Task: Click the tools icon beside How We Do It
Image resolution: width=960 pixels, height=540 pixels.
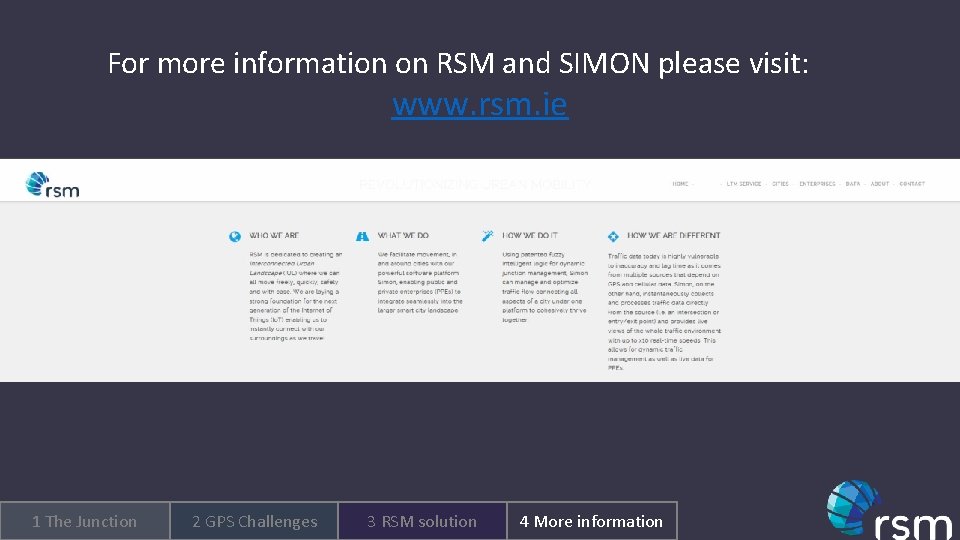Action: coord(487,236)
